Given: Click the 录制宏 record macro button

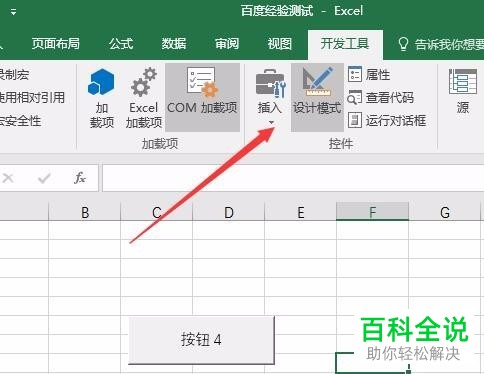Looking at the screenshot, I should tap(14, 74).
